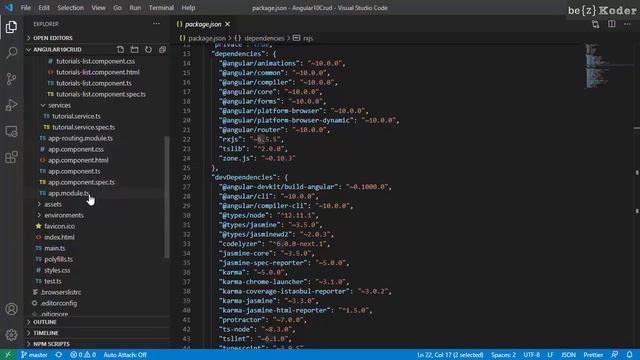Viewport: 640px width, 360px height.
Task: Open the Run menu
Action: click(x=135, y=8)
